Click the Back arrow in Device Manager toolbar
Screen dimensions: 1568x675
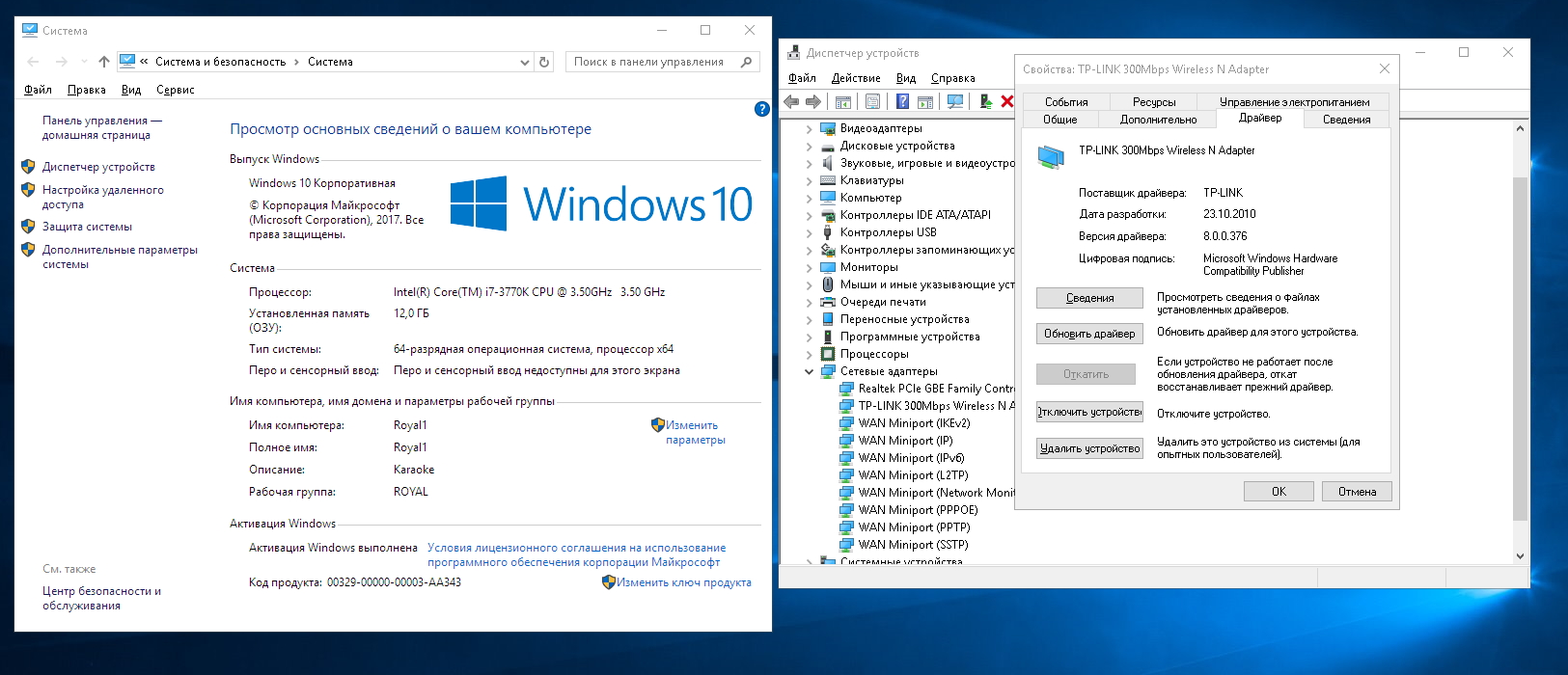click(x=792, y=101)
